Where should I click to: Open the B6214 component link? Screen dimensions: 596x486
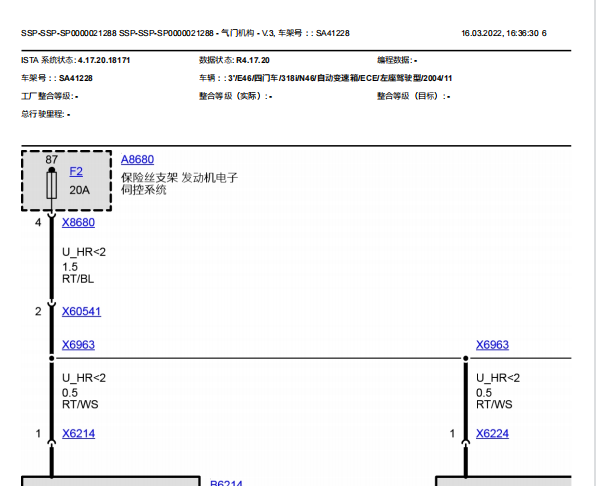[x=226, y=483]
